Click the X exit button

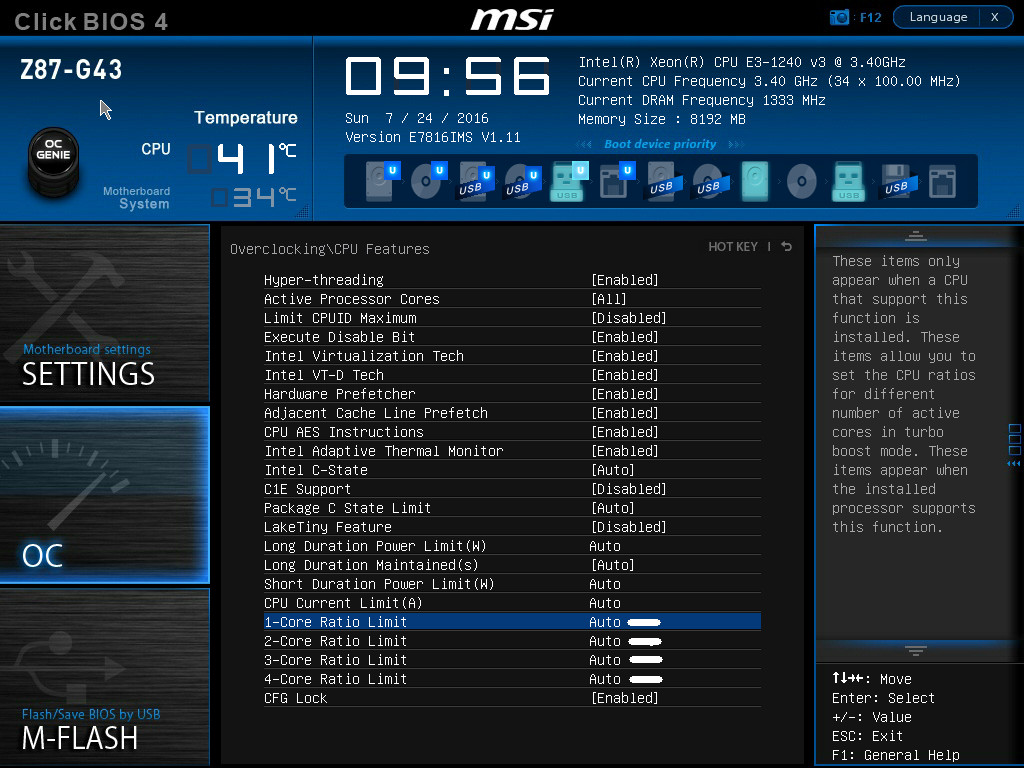(x=995, y=17)
